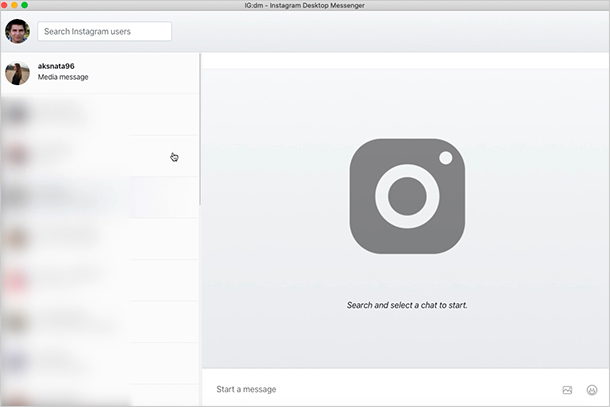Screen dimensions: 610x407
Task: Click the aksnata96 username label
Action: click(56, 66)
